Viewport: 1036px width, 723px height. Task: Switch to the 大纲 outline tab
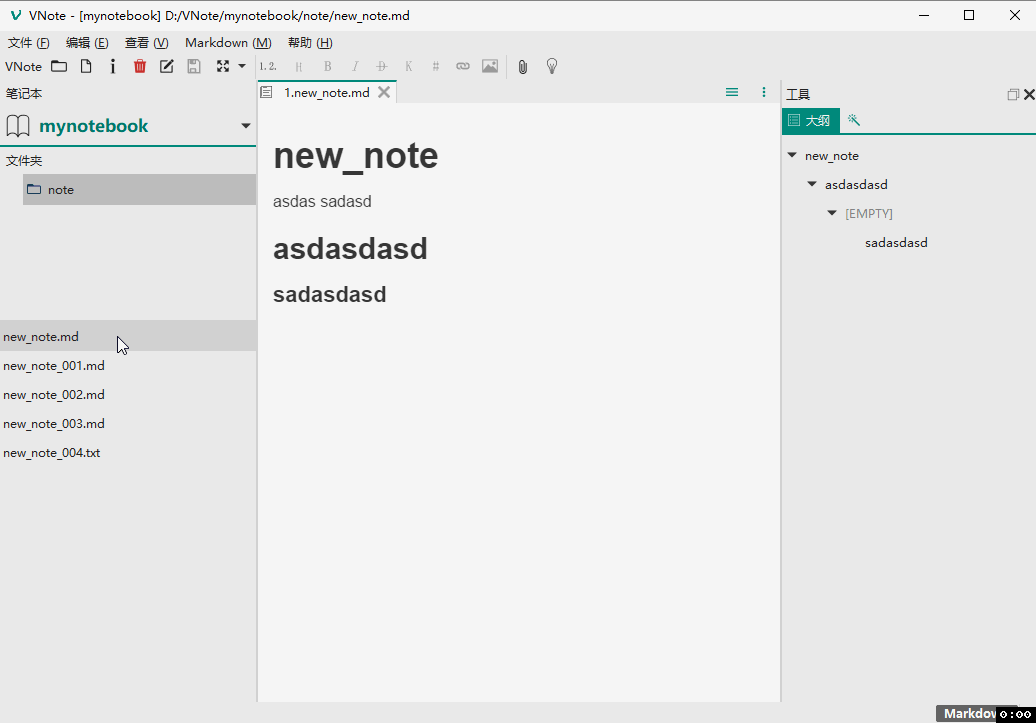coord(811,120)
